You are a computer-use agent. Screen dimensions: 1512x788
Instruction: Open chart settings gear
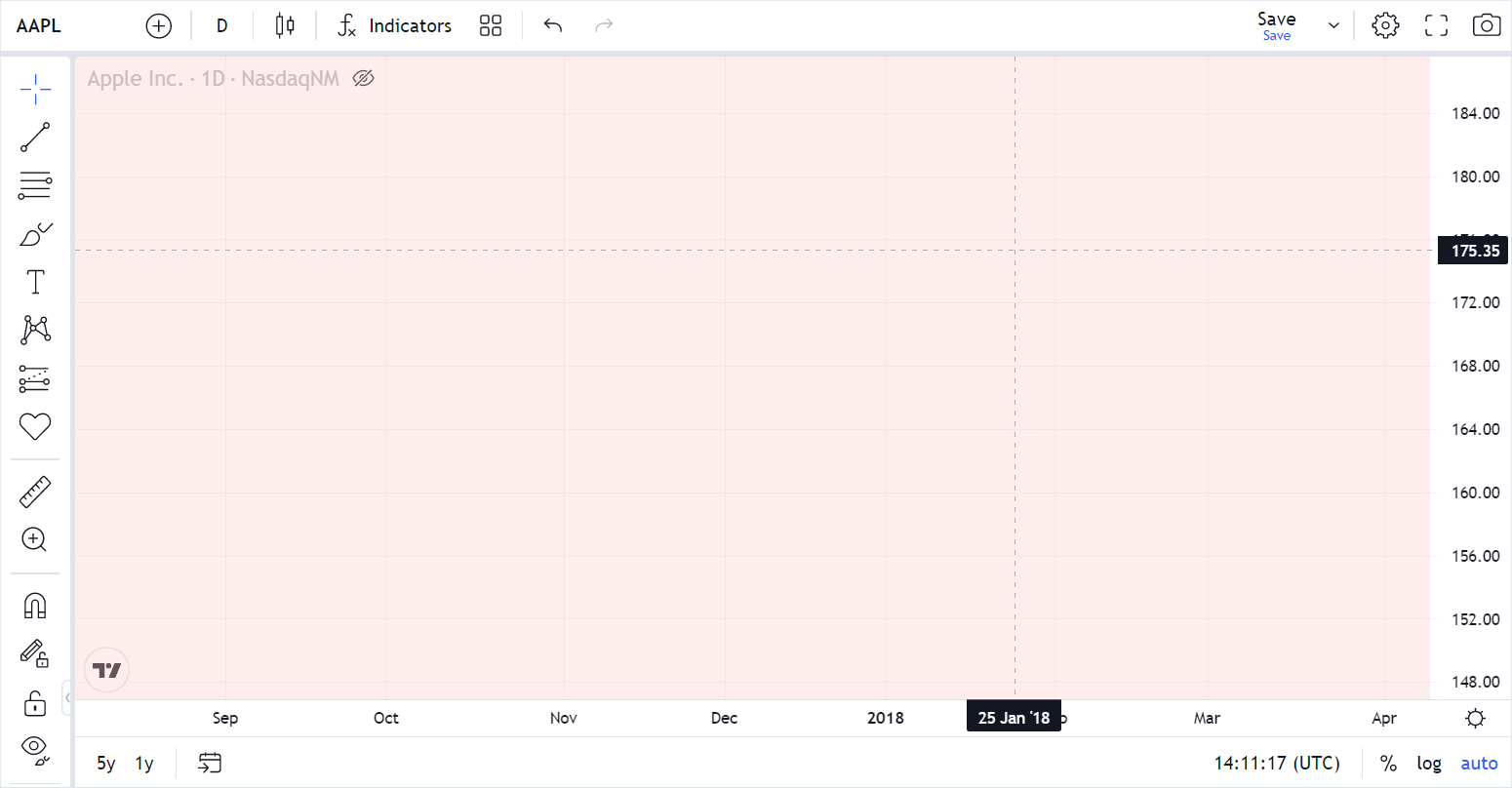coord(1385,26)
